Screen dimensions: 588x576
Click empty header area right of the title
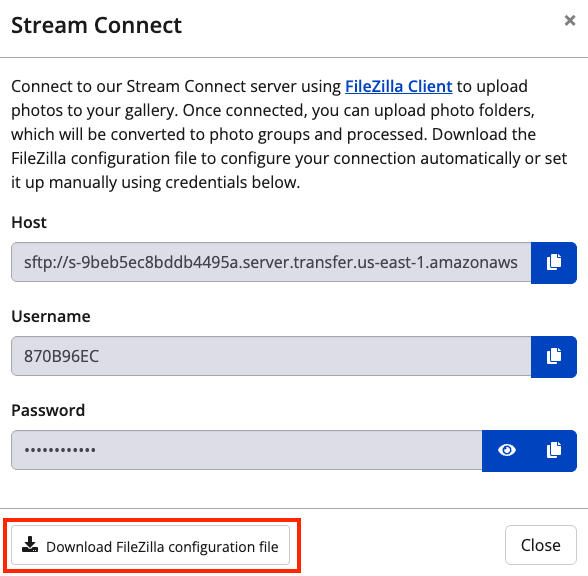pyautogui.click(x=371, y=26)
